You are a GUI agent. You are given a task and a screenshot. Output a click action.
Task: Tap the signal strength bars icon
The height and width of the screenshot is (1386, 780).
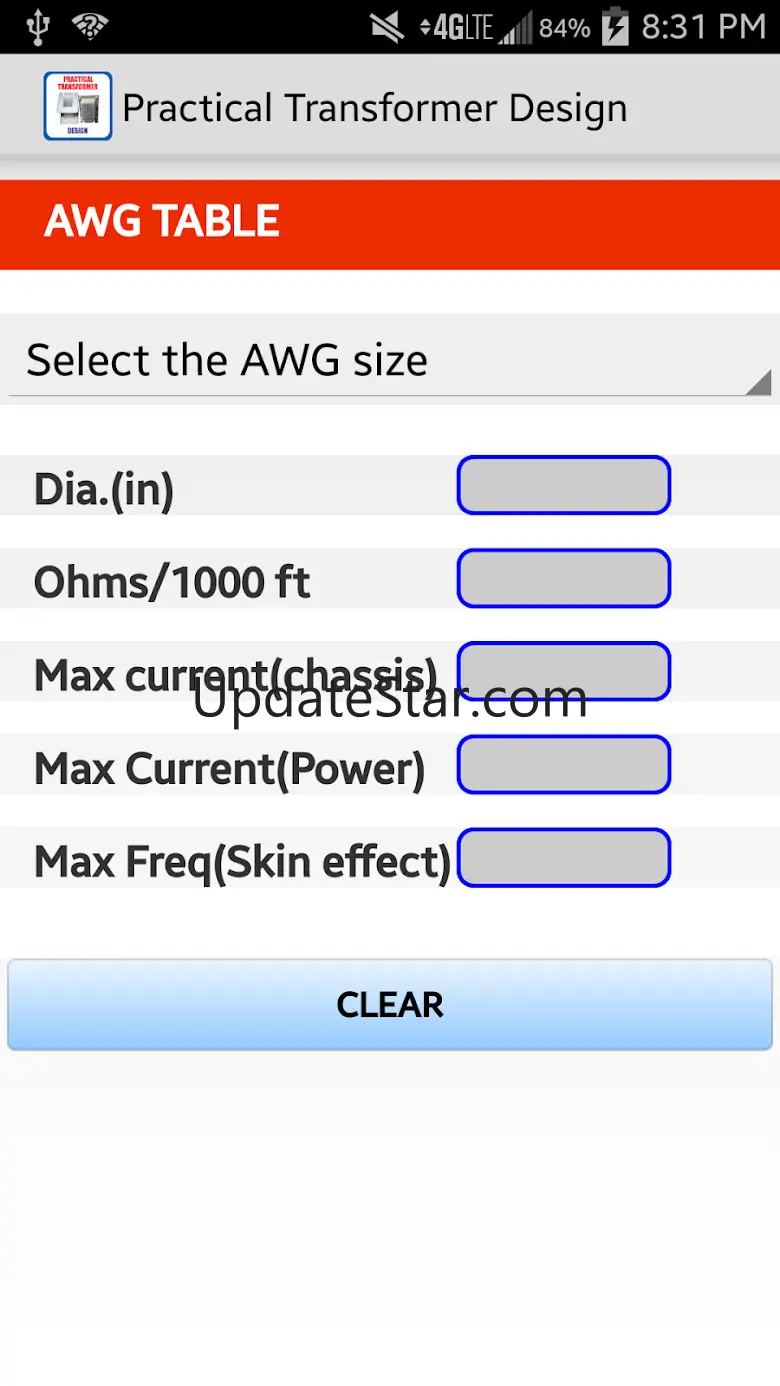(516, 28)
